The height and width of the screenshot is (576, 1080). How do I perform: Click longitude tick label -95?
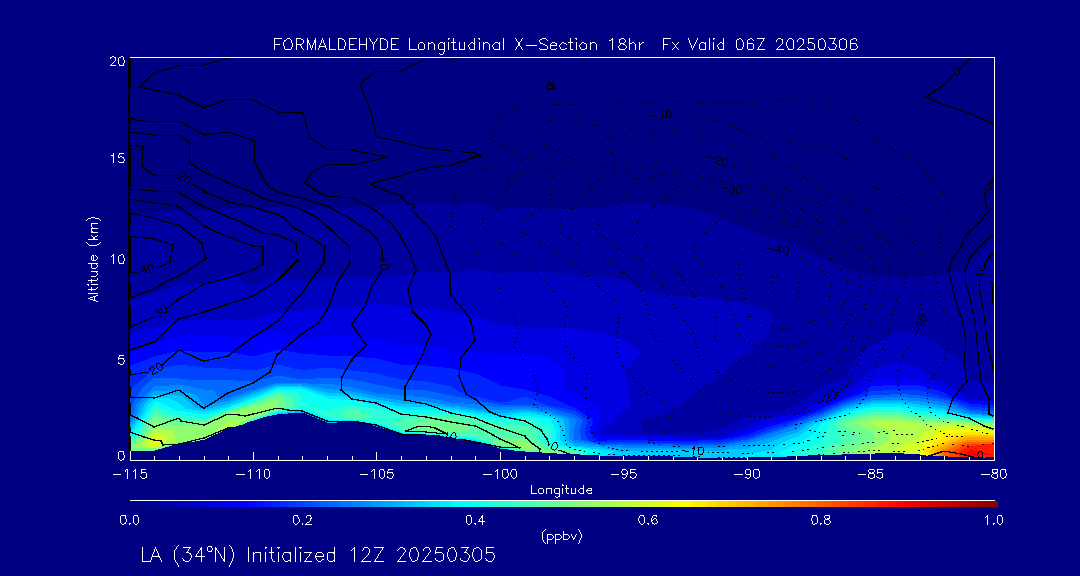[623, 474]
